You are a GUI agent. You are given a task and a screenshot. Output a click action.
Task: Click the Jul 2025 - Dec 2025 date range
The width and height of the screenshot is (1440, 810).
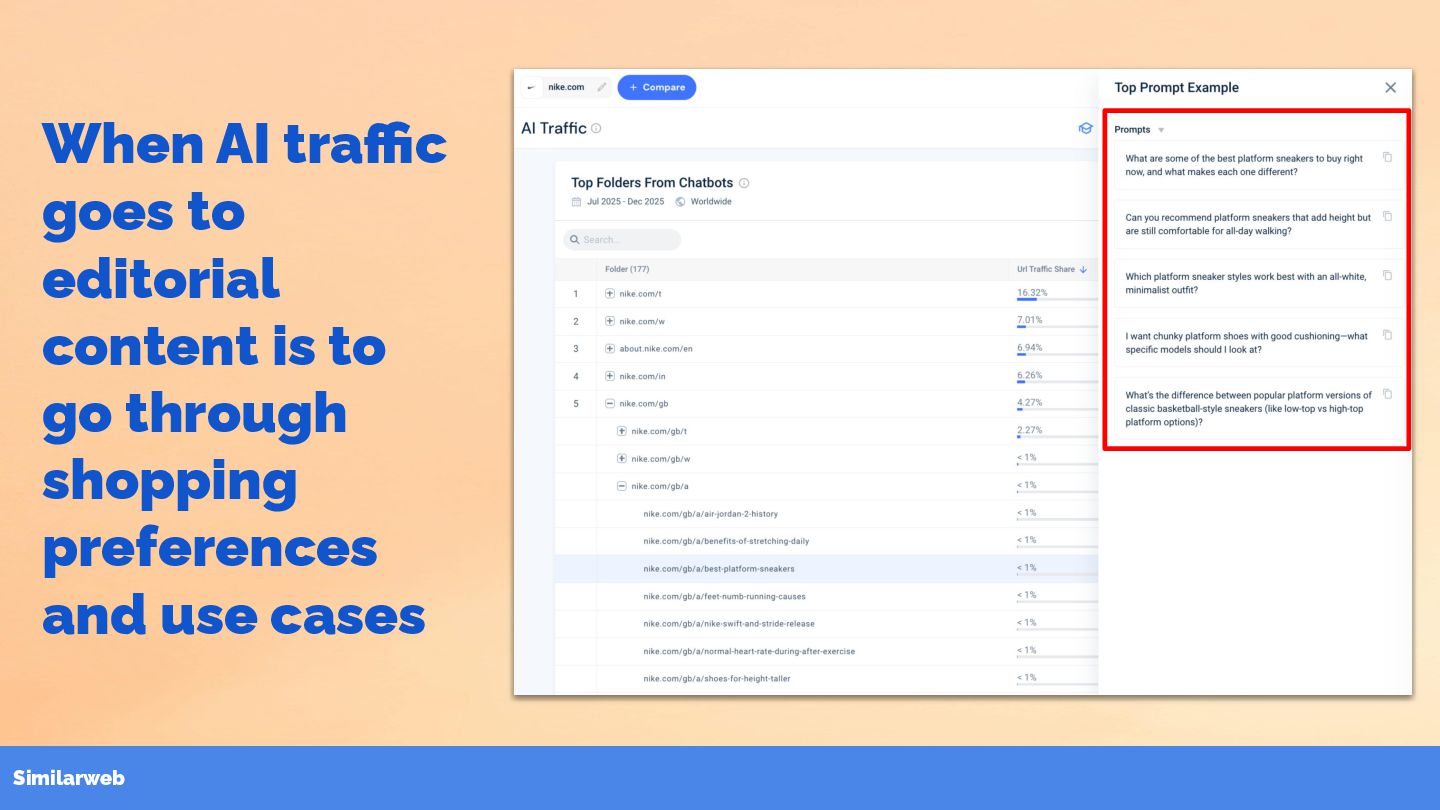click(x=625, y=202)
